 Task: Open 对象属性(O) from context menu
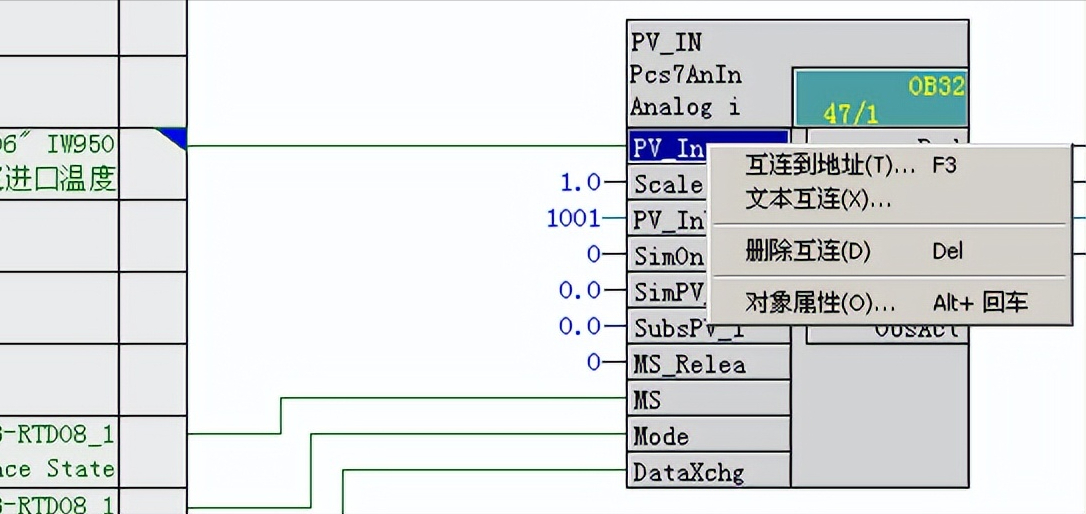pyautogui.click(x=820, y=303)
